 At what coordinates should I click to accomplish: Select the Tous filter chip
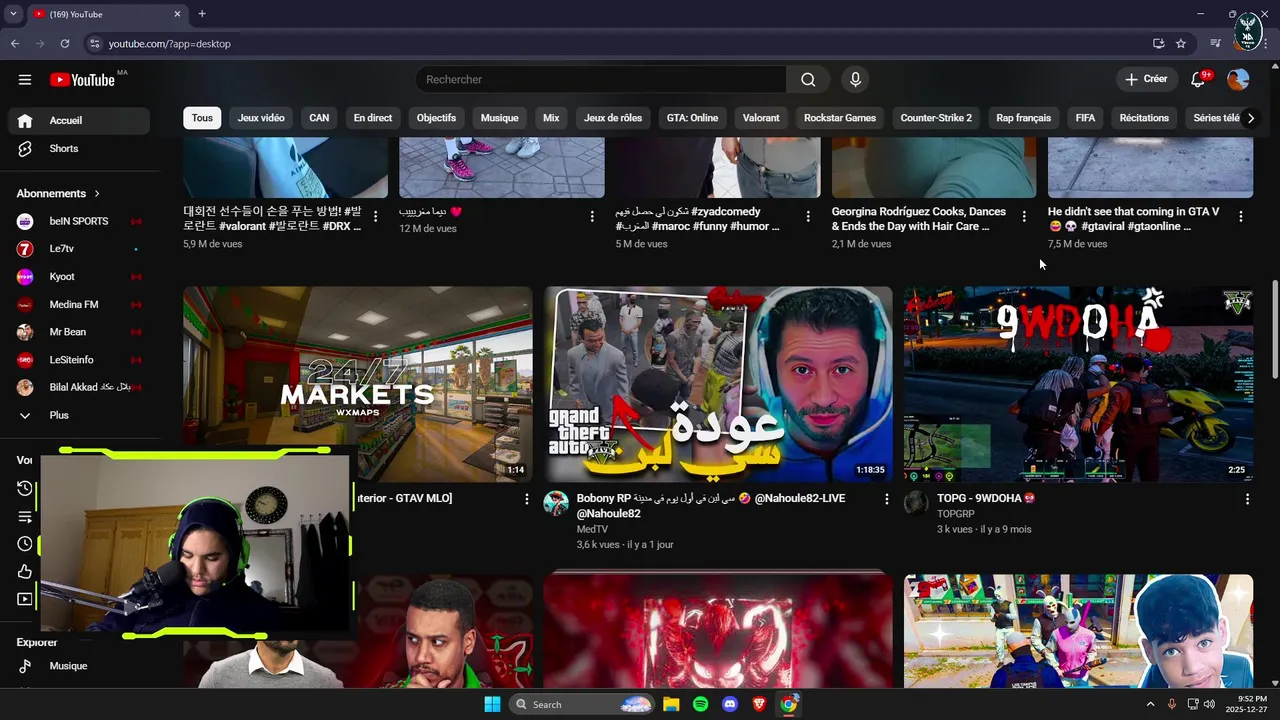[x=202, y=118]
